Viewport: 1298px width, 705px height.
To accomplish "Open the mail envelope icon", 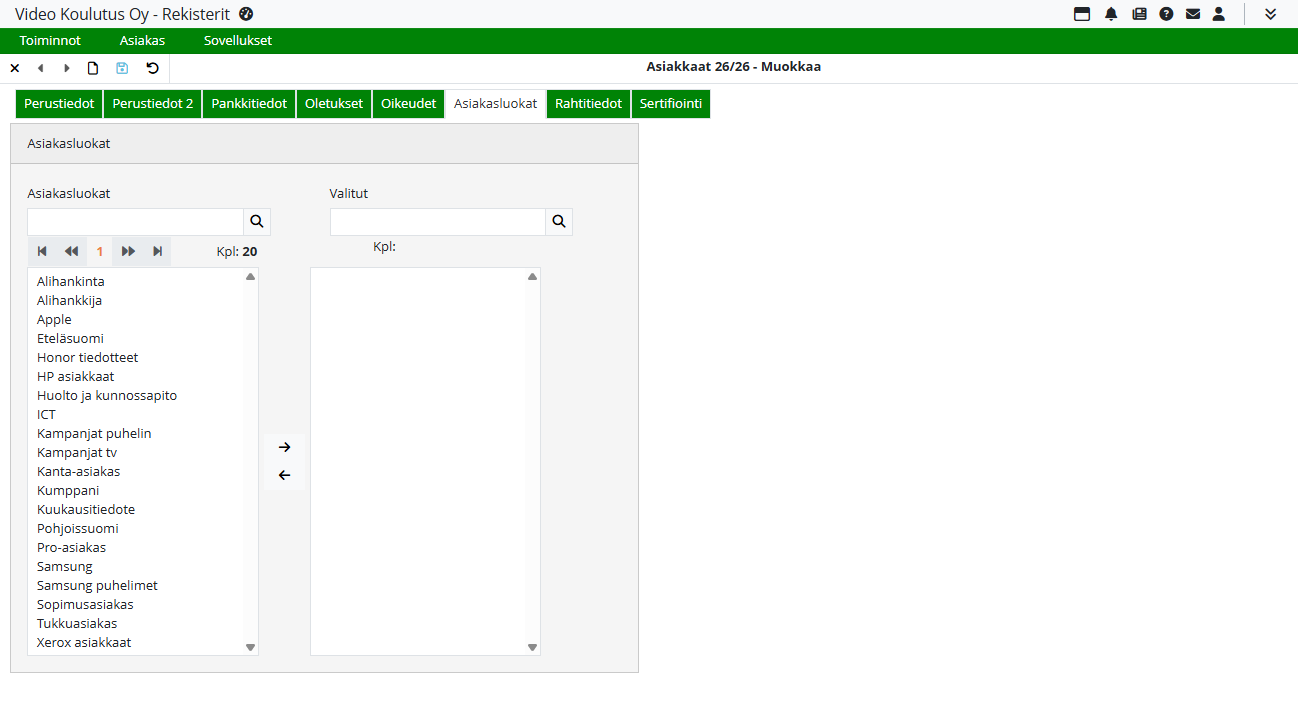I will point(1192,14).
